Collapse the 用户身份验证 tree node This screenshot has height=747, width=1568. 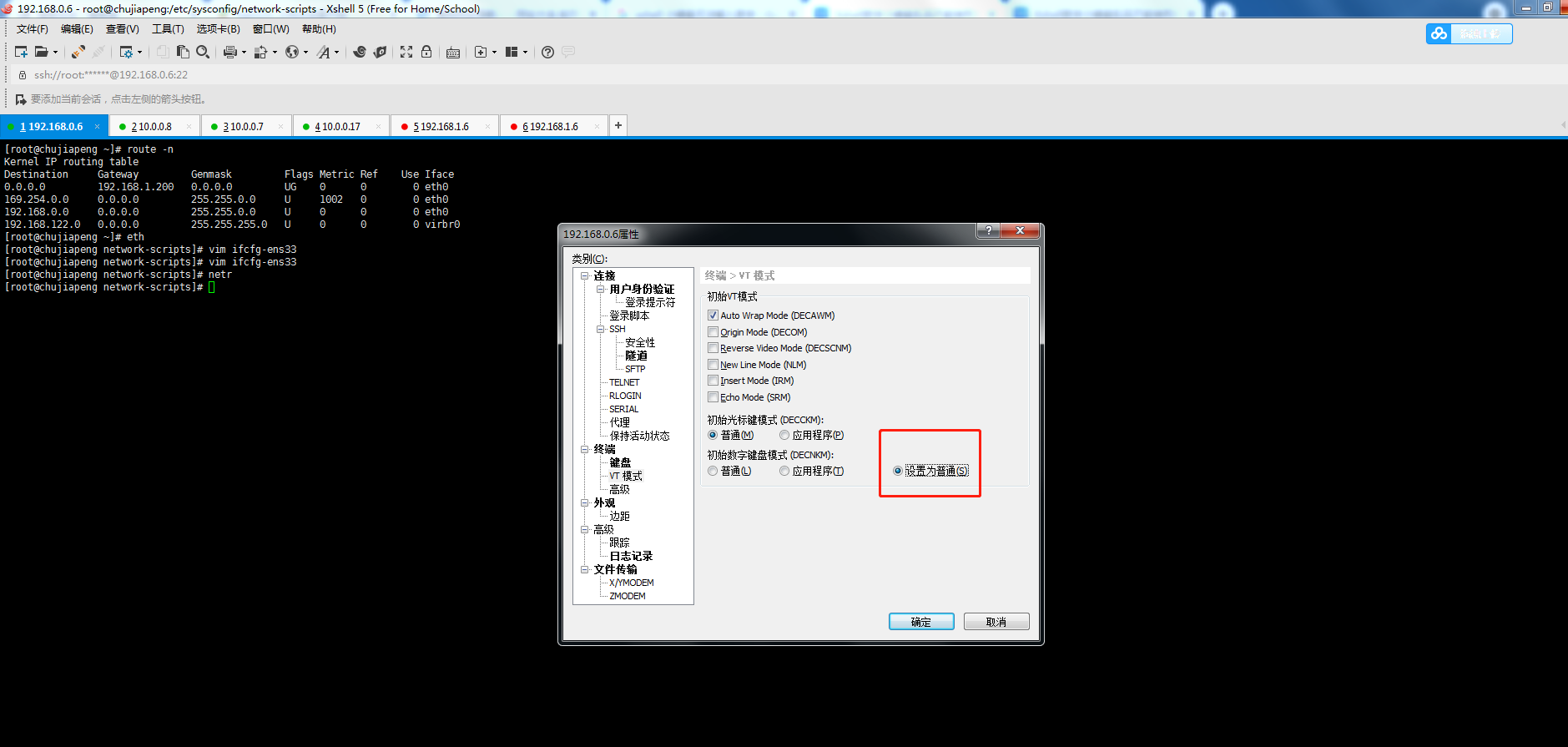click(x=600, y=289)
